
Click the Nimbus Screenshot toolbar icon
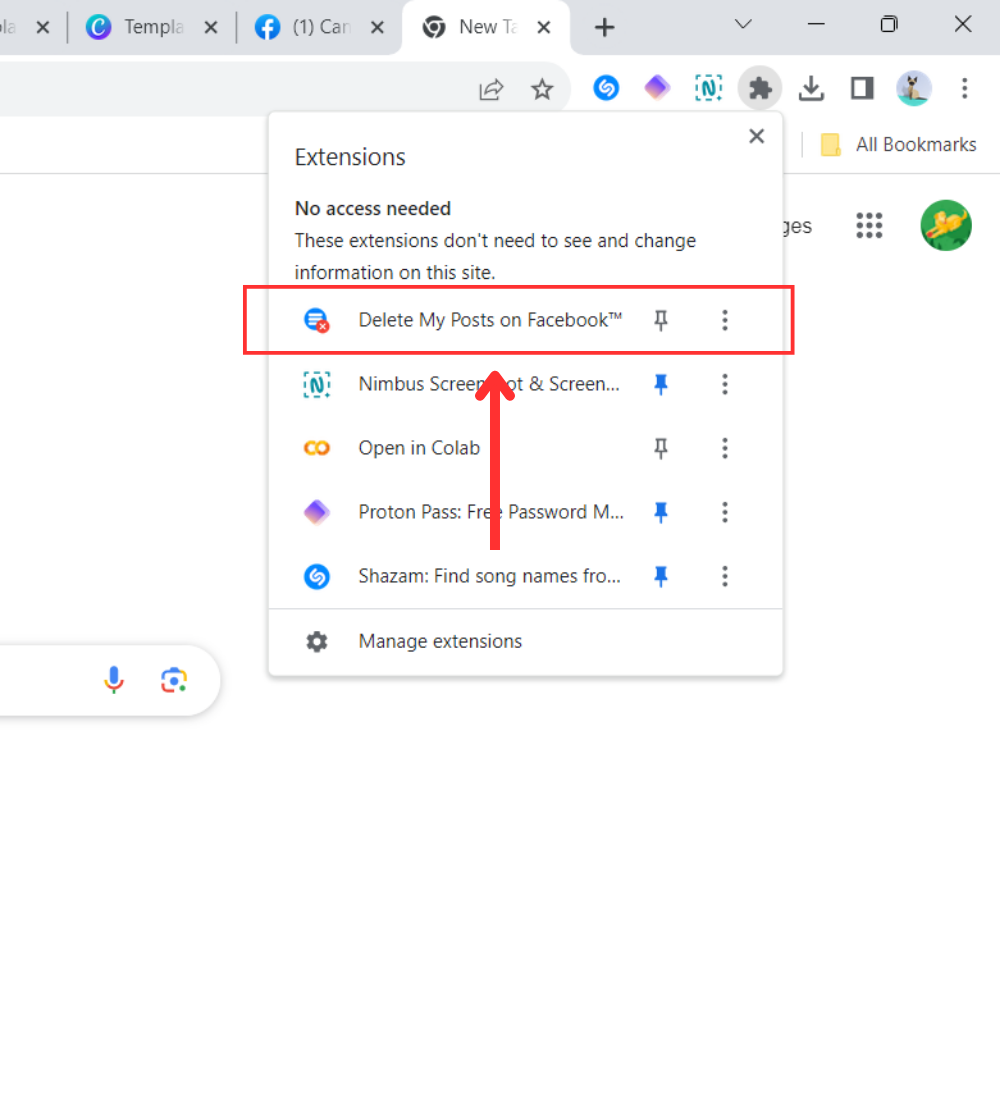point(709,88)
